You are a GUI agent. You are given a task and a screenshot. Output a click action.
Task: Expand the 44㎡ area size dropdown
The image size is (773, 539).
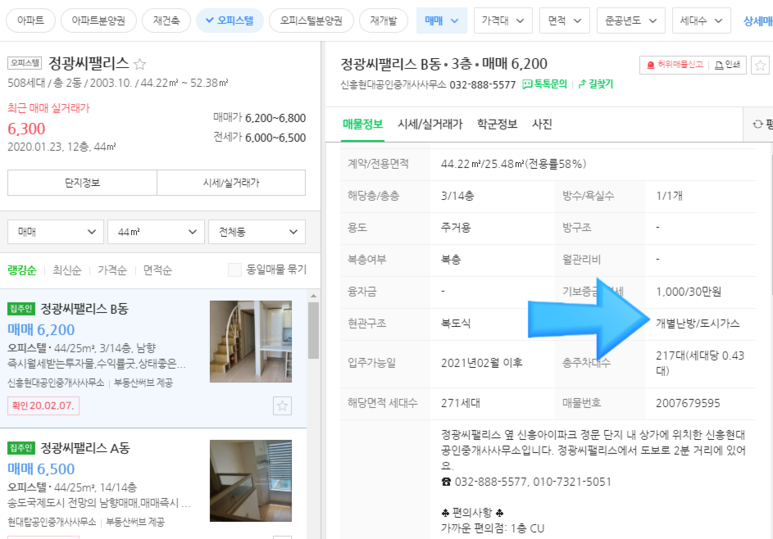tap(156, 232)
